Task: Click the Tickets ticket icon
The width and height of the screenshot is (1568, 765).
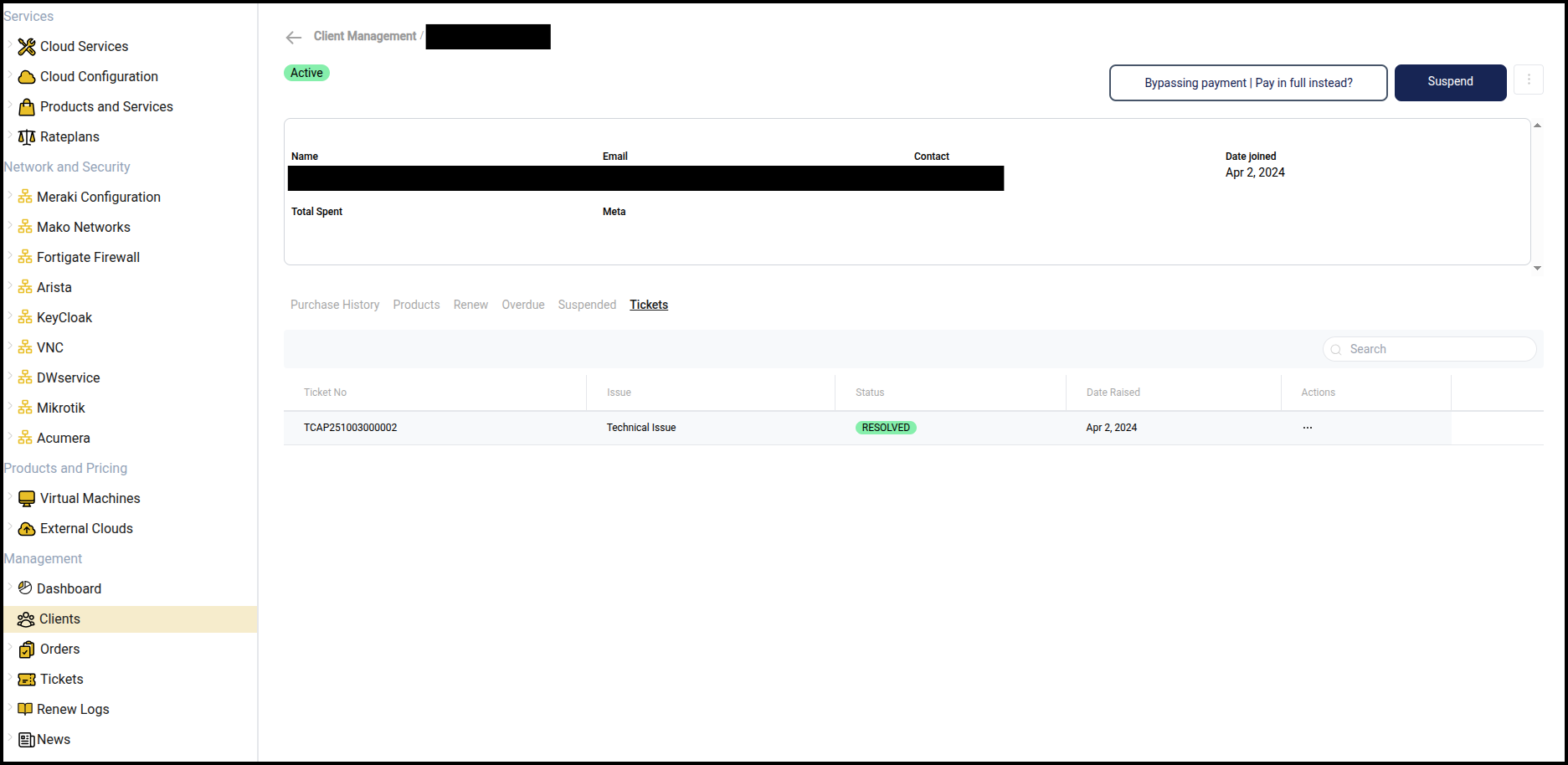Action: pyautogui.click(x=27, y=680)
